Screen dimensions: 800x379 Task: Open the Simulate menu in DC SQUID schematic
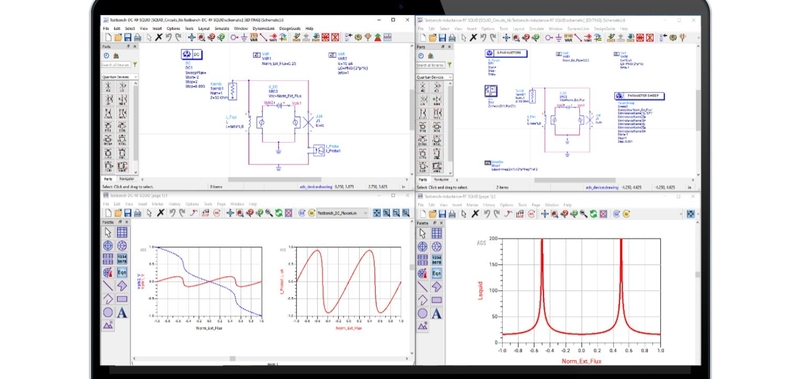tap(222, 29)
